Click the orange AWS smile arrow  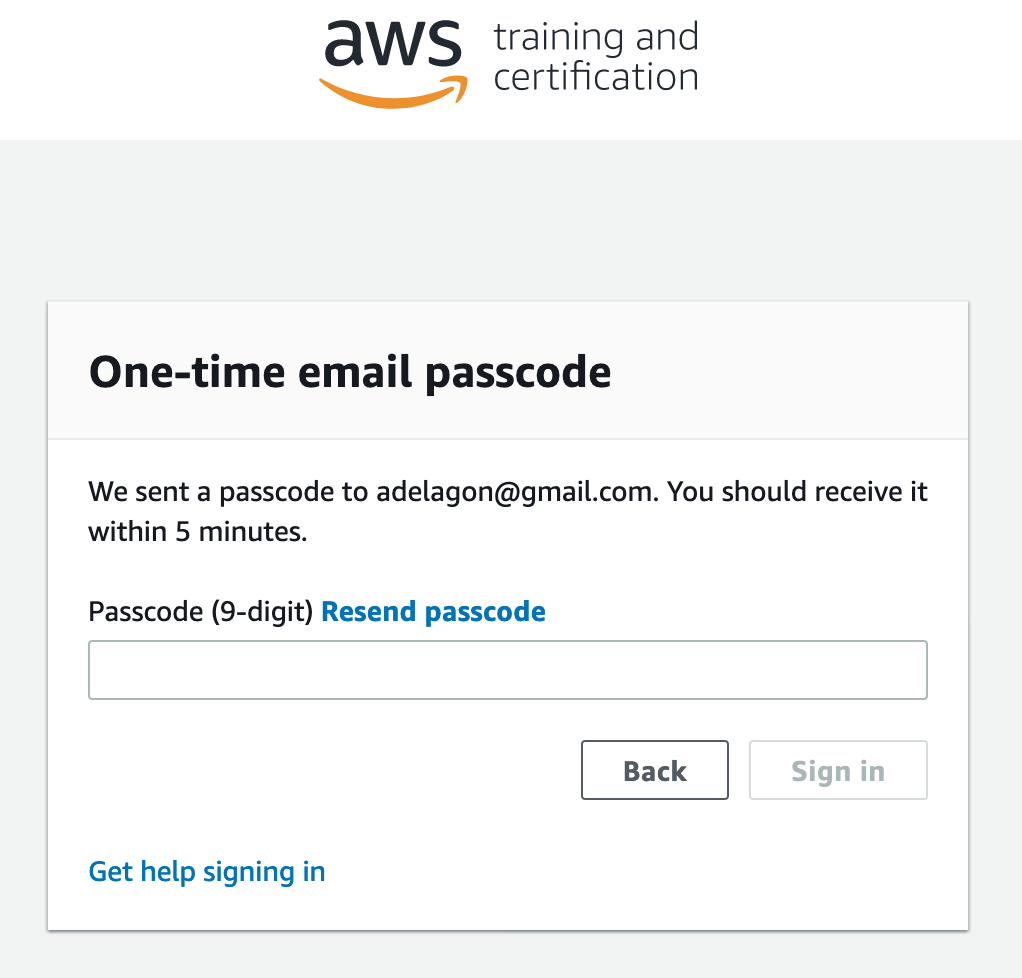pyautogui.click(x=393, y=93)
